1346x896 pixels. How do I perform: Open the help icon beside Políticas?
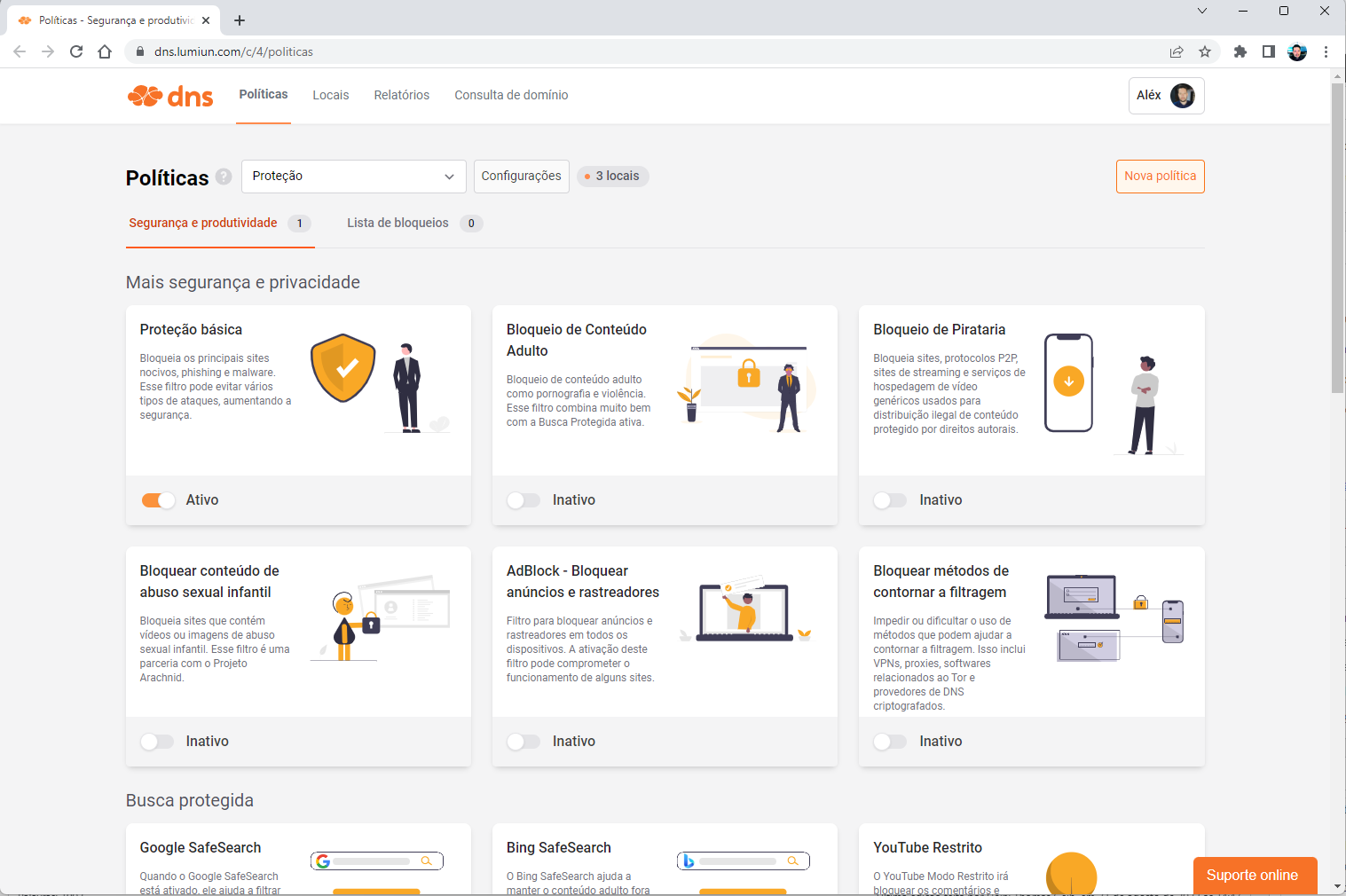[x=224, y=177]
